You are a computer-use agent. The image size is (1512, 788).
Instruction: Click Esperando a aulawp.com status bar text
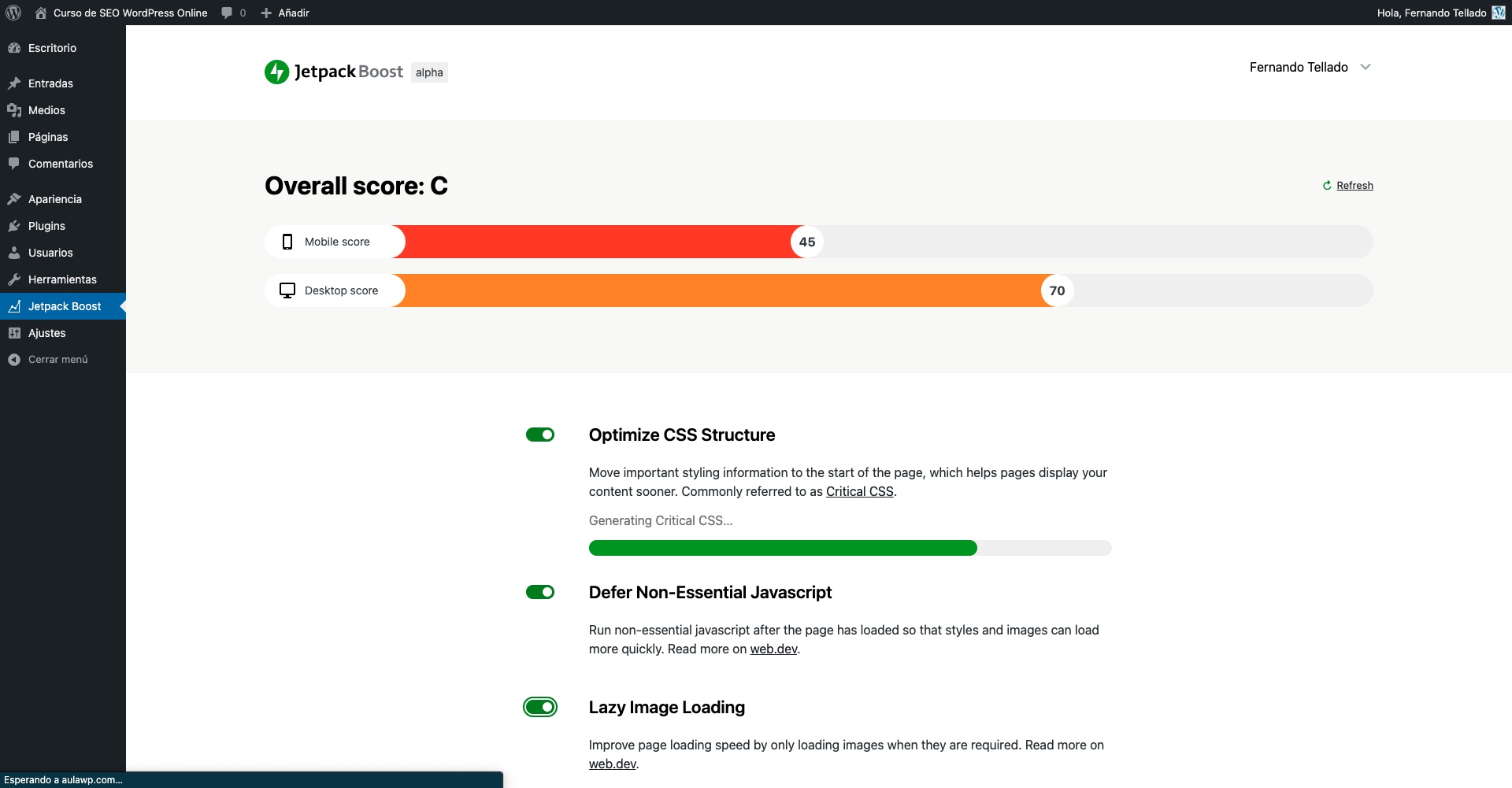63,780
